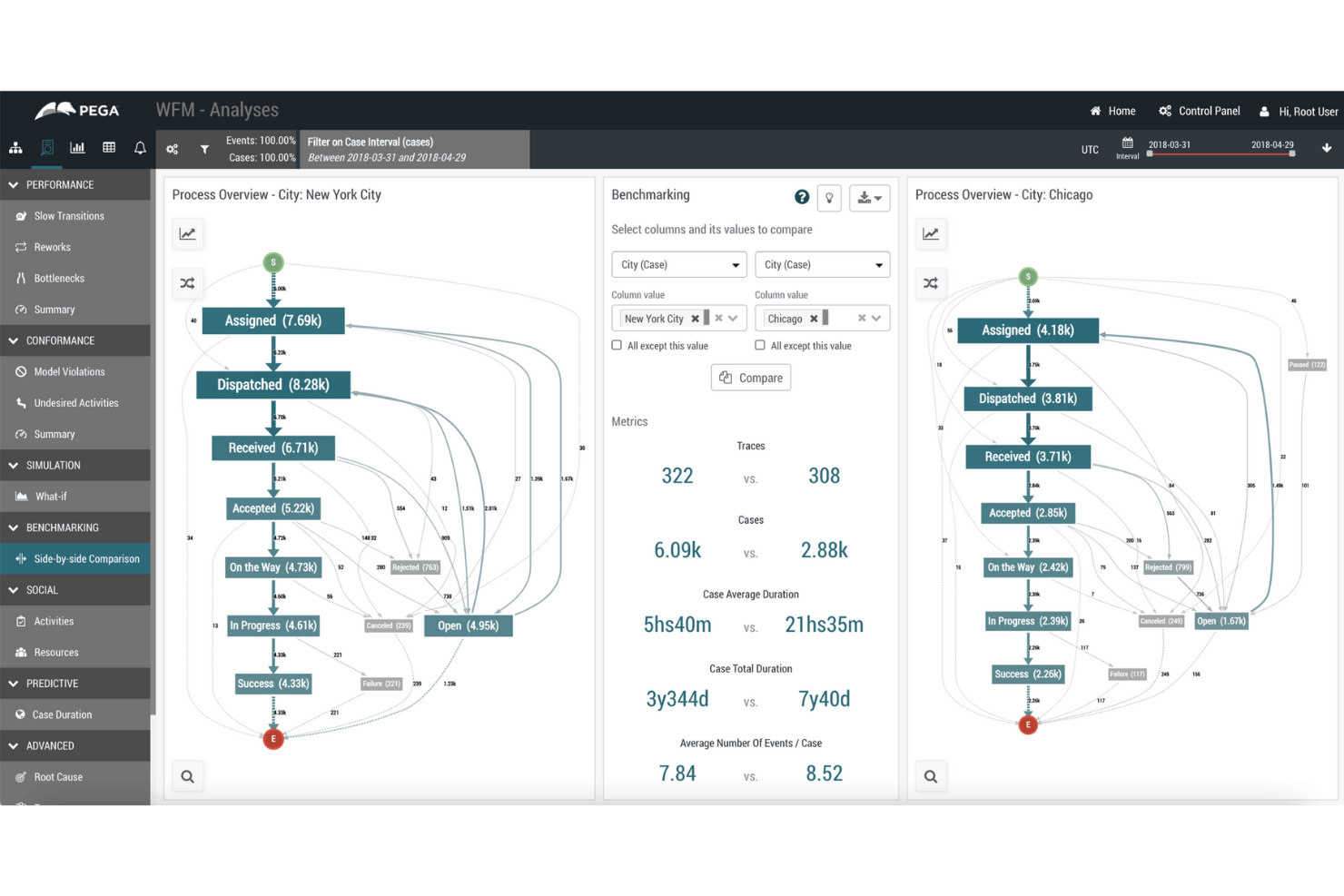Screen dimensions: 1344x896
Task: Click the Compare button
Action: coord(750,377)
